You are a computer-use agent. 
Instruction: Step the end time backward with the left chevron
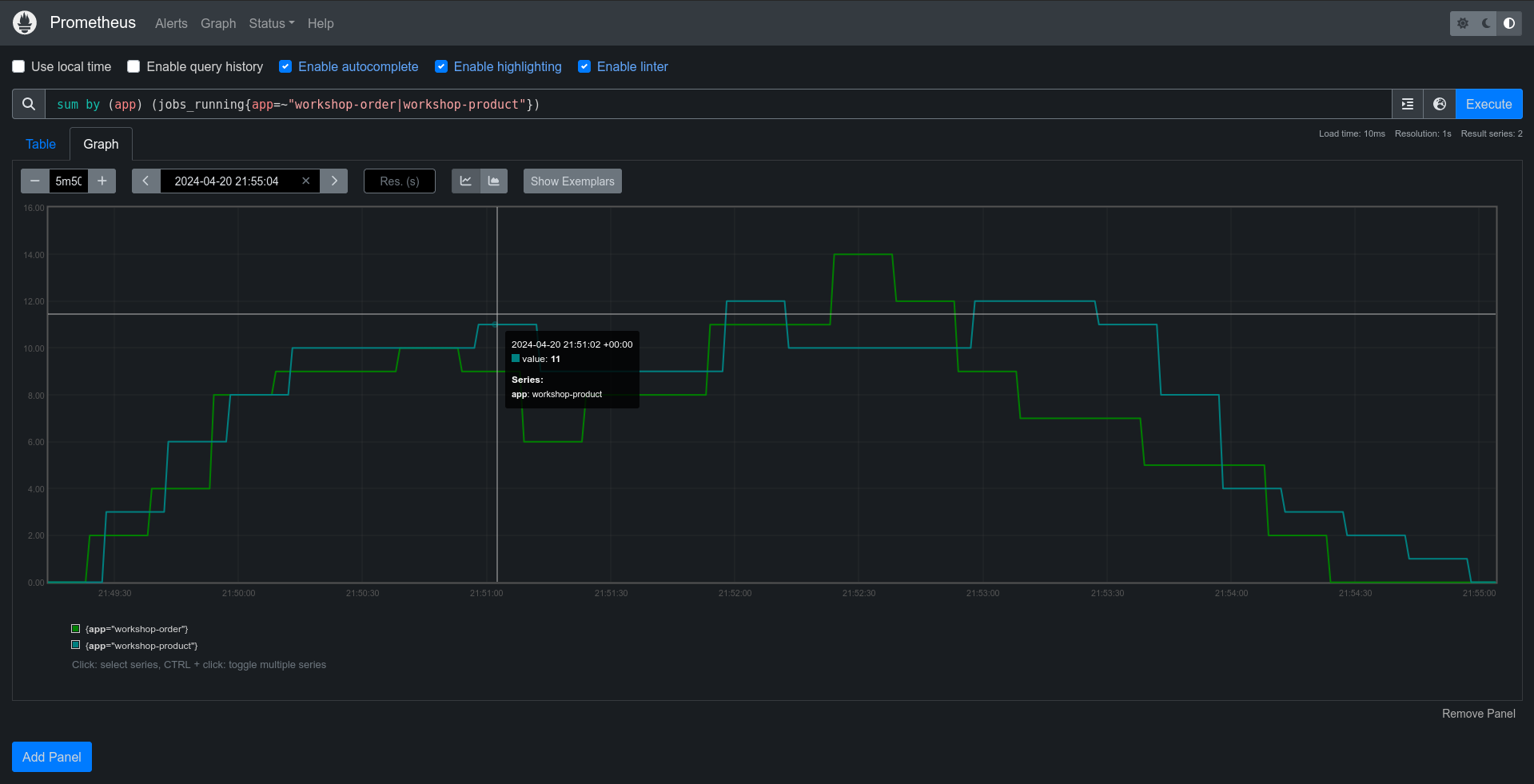tap(145, 181)
